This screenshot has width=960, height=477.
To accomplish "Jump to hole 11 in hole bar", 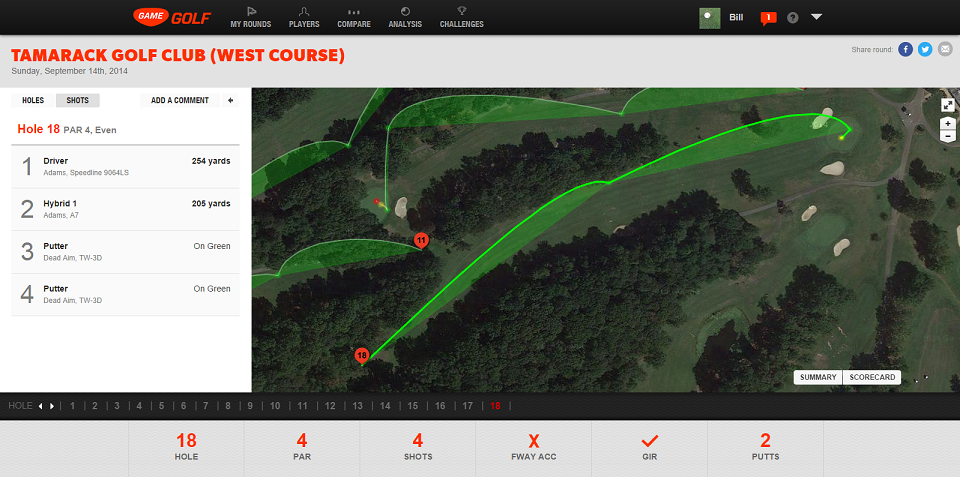I will coord(302,406).
